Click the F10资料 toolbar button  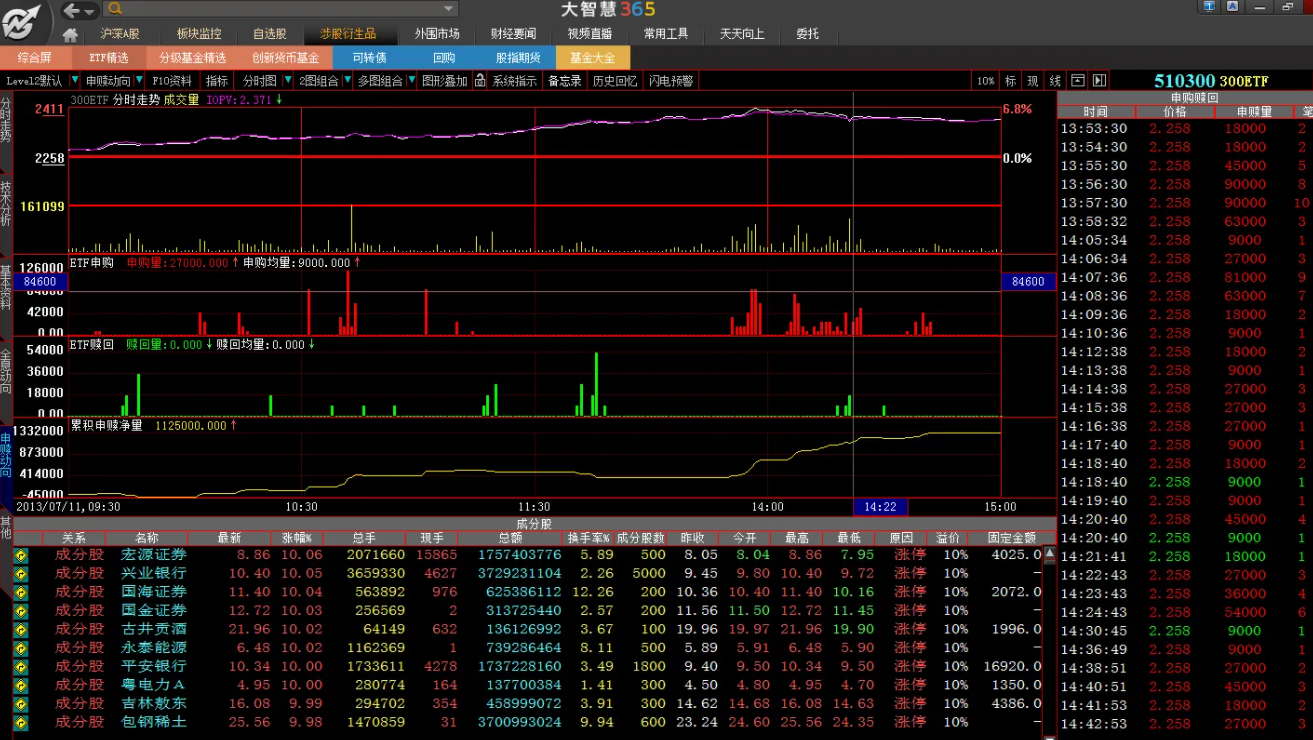172,81
